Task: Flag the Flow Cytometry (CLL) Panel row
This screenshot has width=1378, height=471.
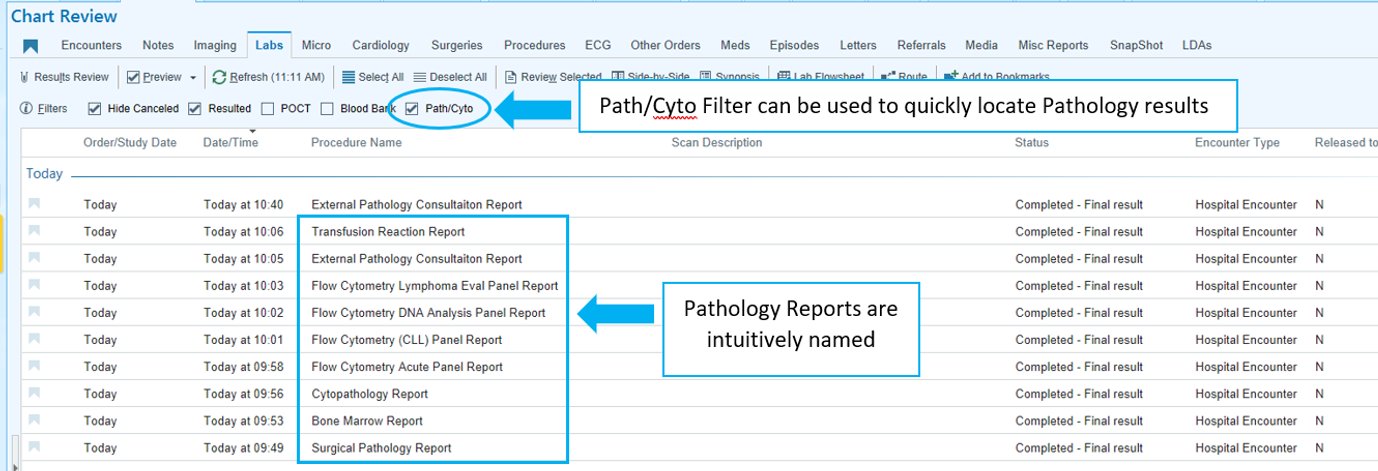Action: [x=35, y=339]
